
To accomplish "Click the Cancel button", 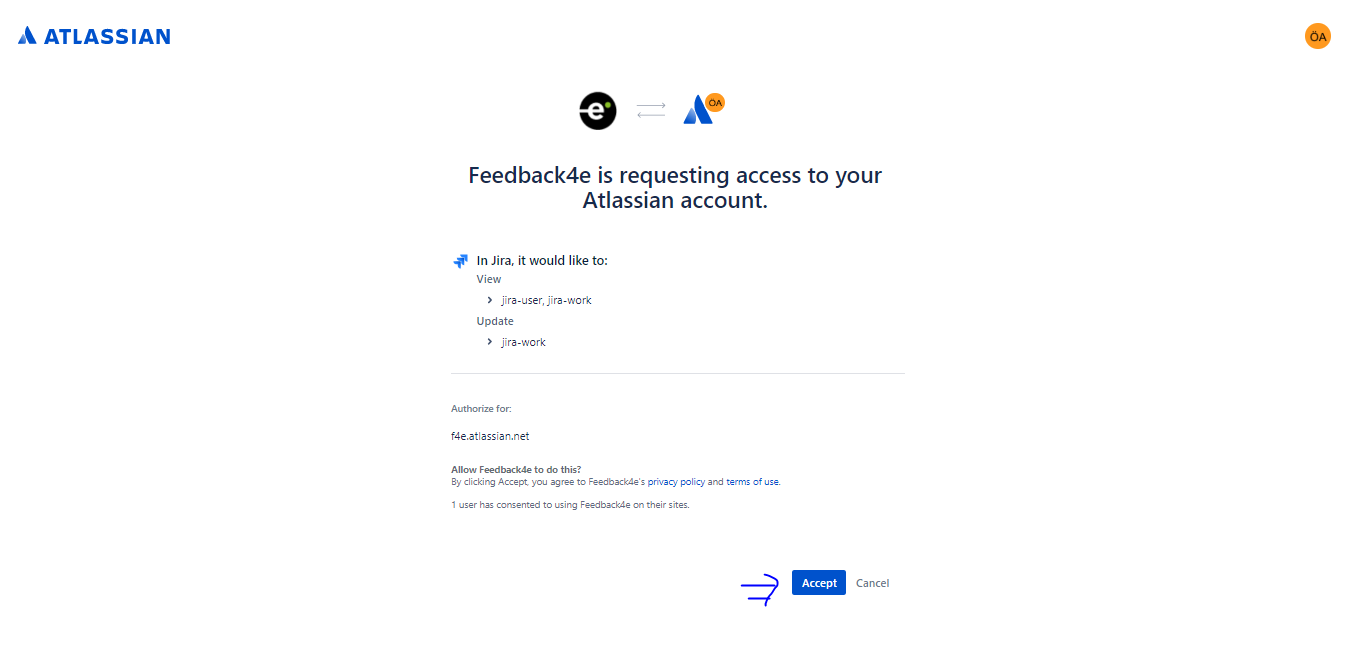I will (872, 583).
